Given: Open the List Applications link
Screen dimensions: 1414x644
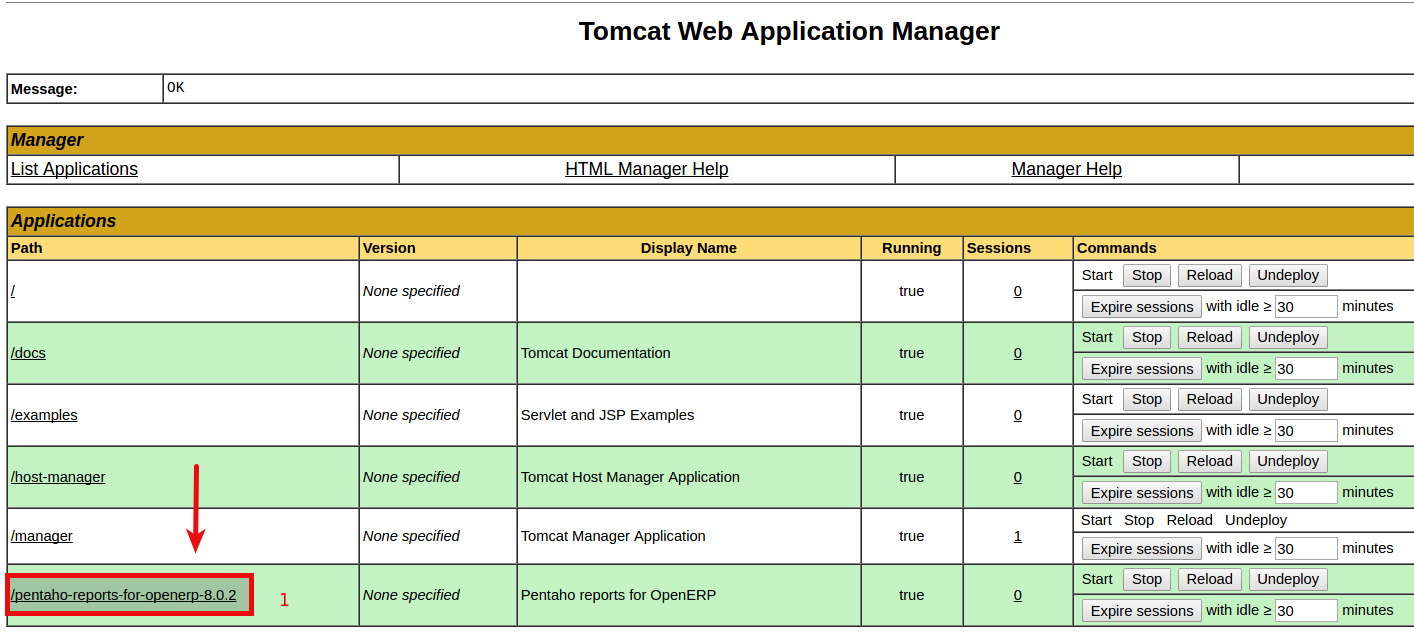Looking at the screenshot, I should [x=74, y=169].
